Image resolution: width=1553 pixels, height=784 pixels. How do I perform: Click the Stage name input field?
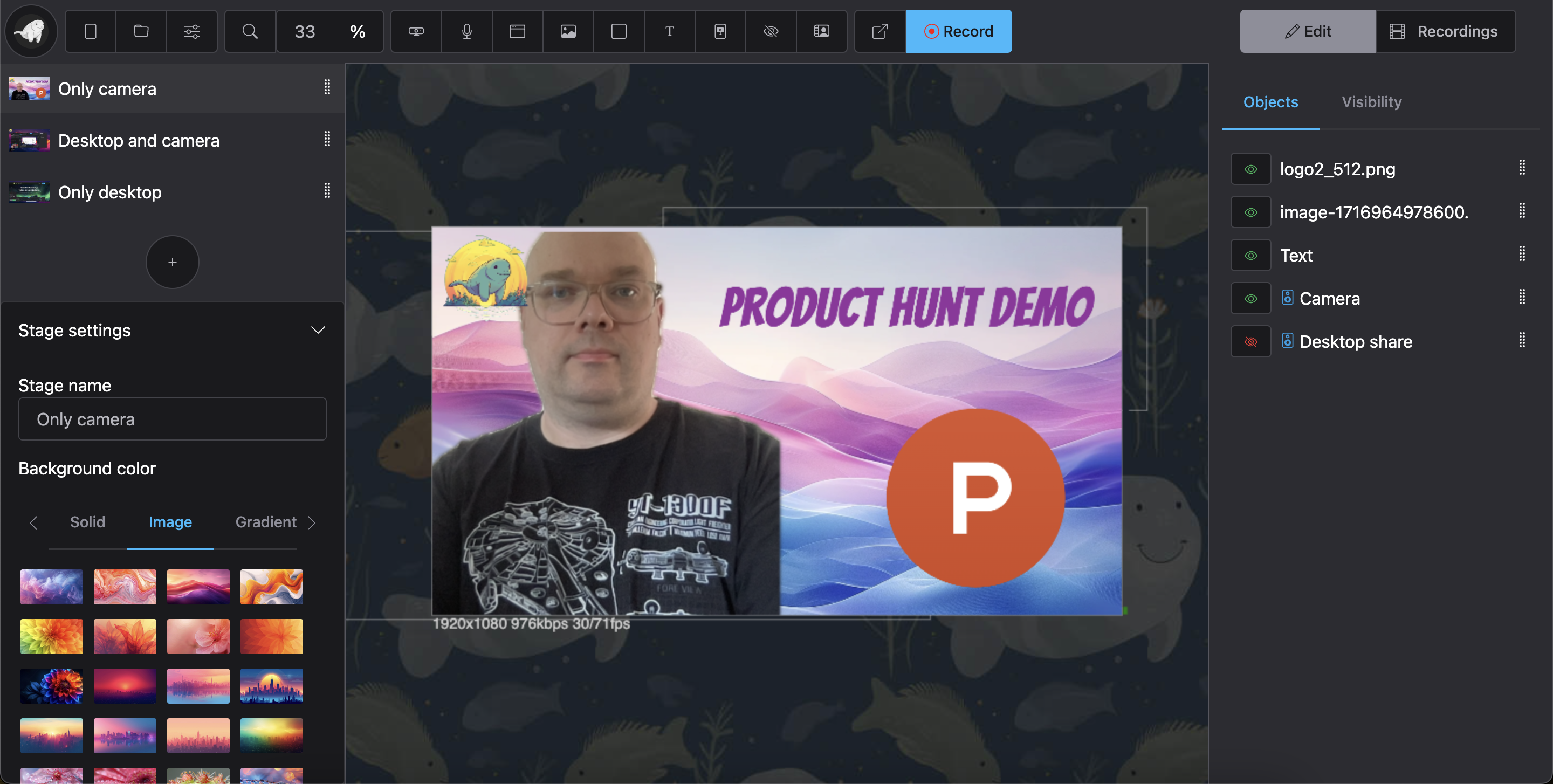173,419
